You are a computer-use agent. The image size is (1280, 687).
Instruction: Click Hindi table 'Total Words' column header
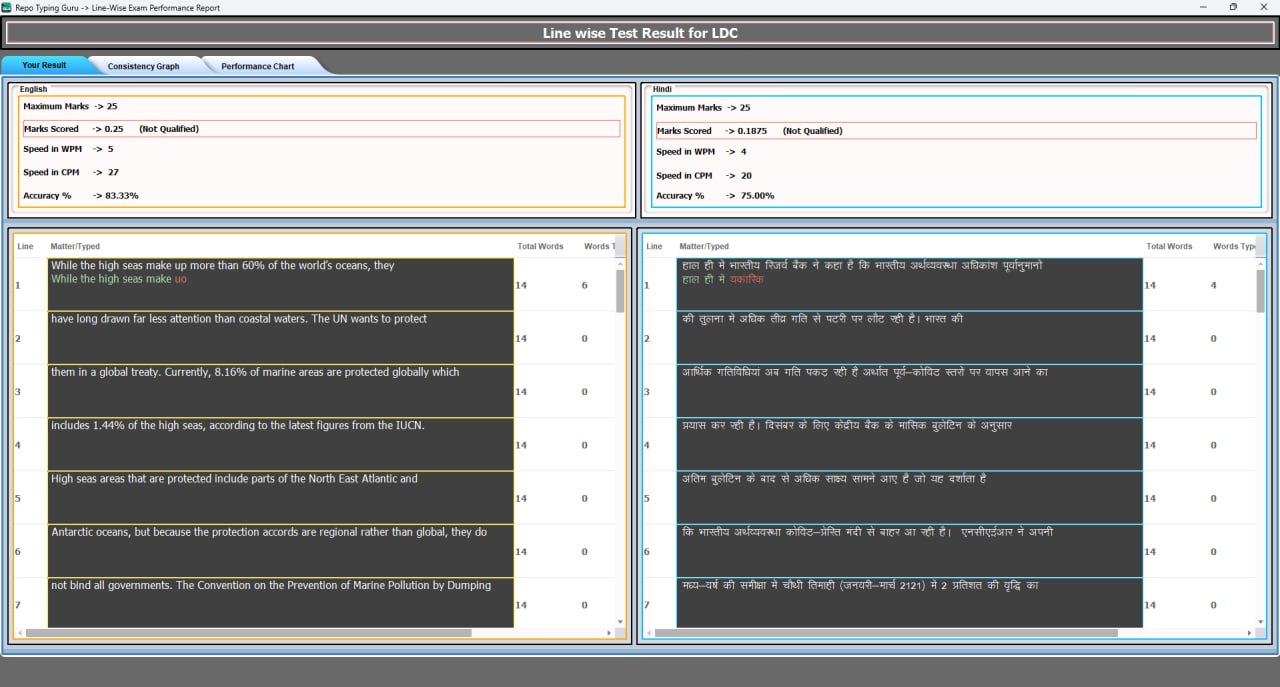coord(1169,246)
